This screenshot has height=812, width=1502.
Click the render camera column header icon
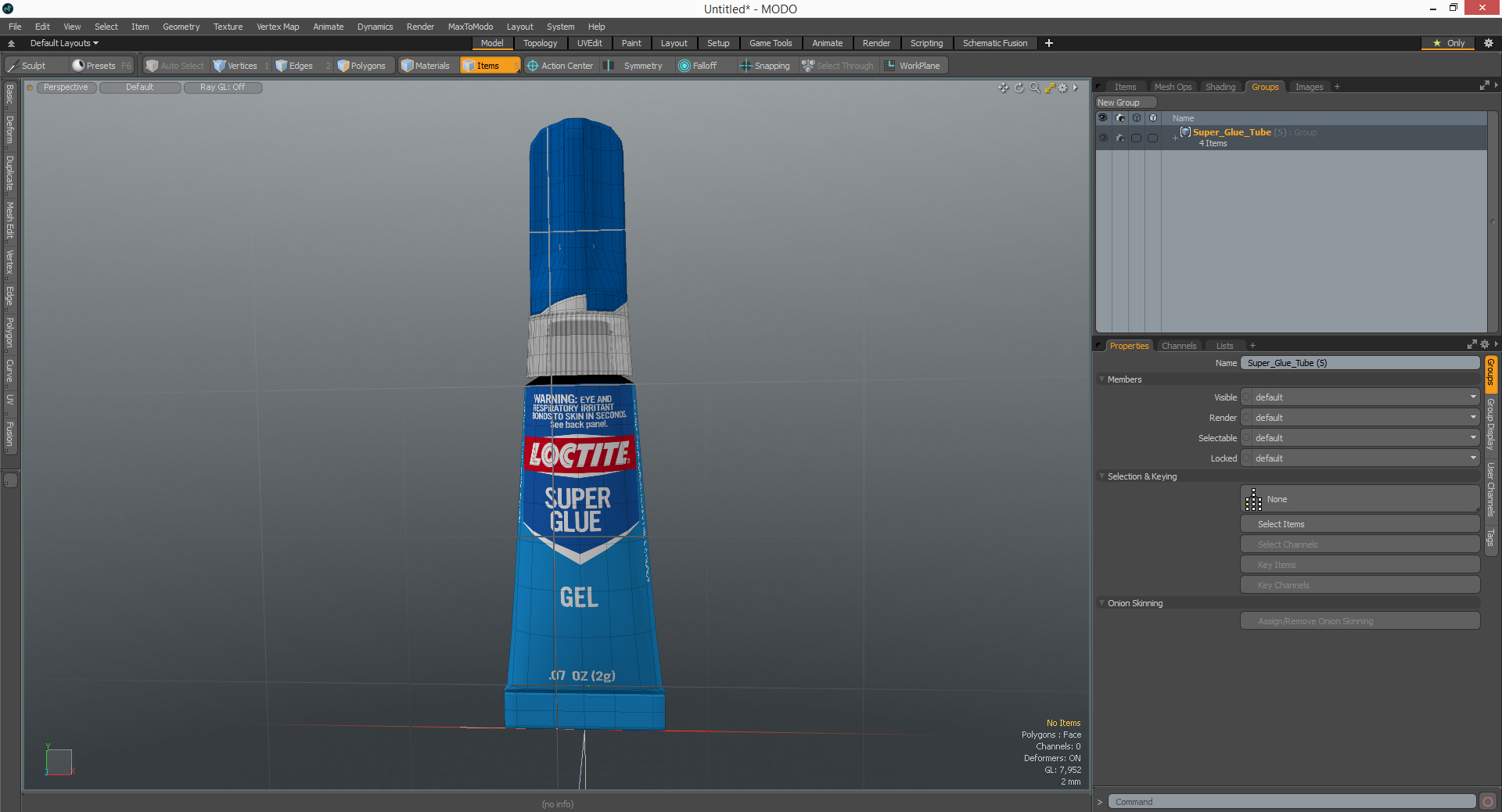tap(1120, 118)
